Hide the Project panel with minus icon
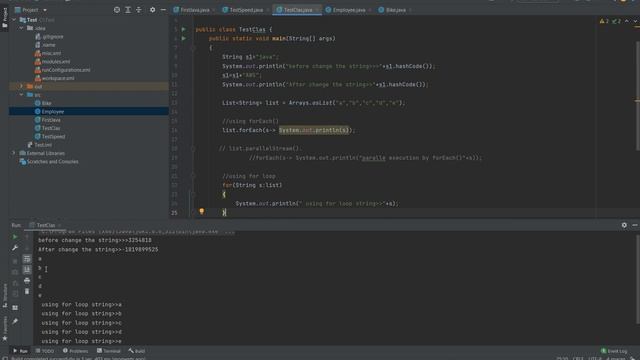The image size is (640, 360). (x=163, y=10)
